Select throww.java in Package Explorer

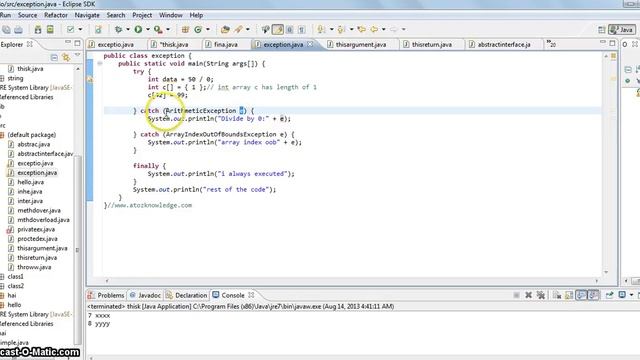pyautogui.click(x=34, y=267)
